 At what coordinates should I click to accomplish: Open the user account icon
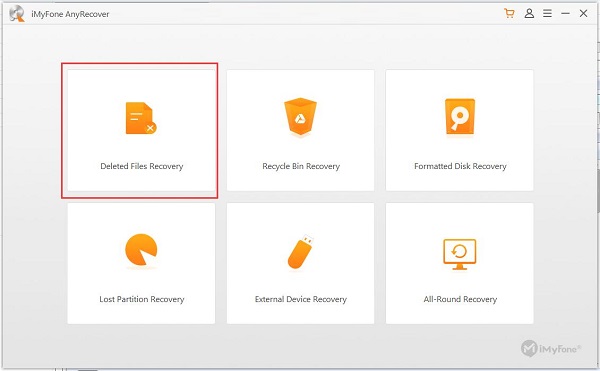click(x=529, y=14)
